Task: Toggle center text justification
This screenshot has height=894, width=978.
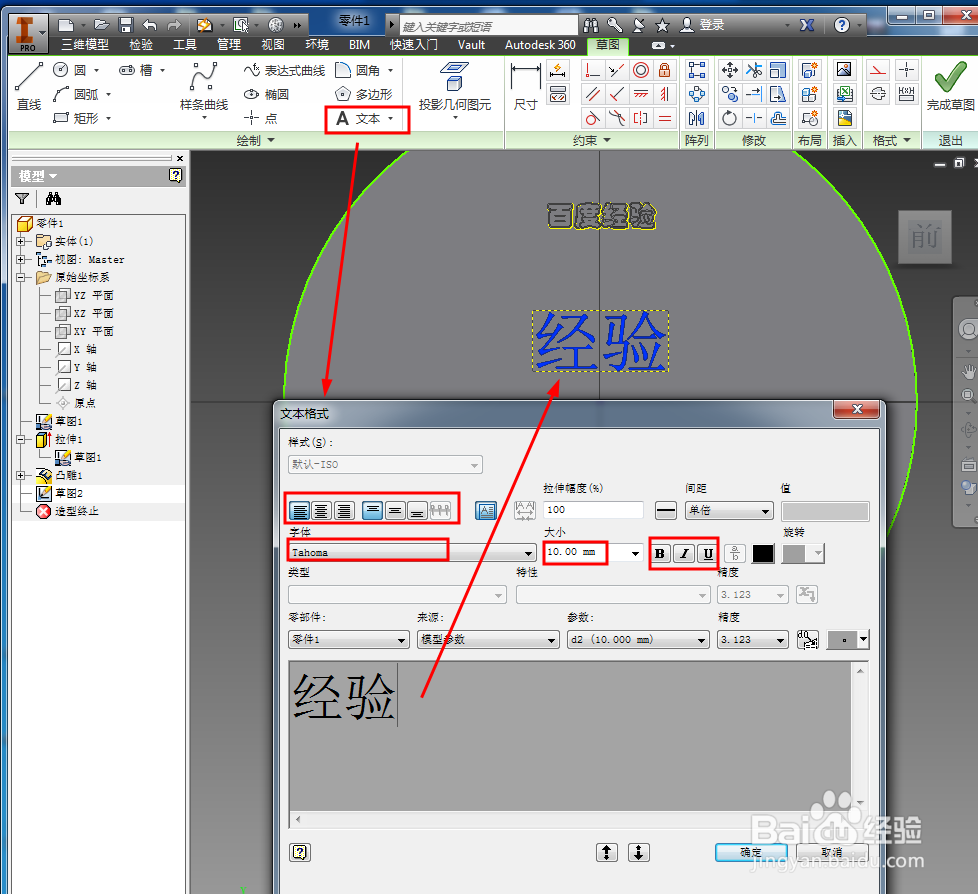Action: click(321, 511)
